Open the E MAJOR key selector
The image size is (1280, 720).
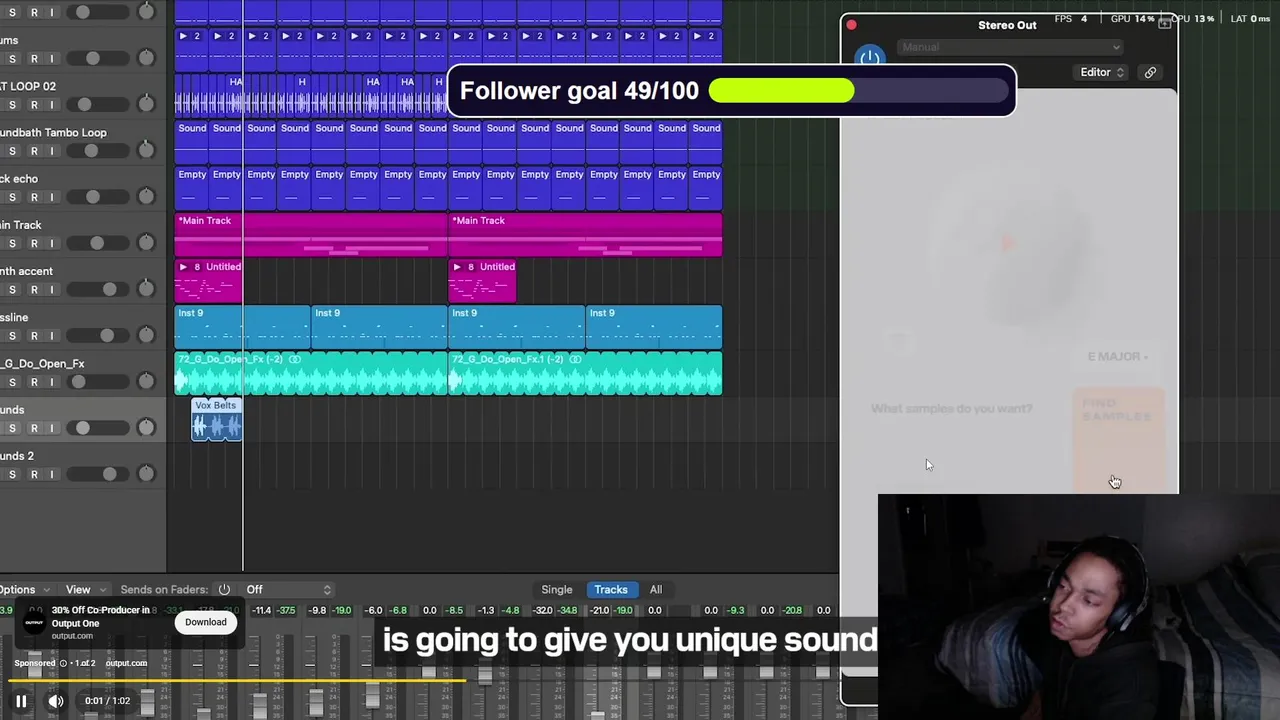coord(1118,356)
